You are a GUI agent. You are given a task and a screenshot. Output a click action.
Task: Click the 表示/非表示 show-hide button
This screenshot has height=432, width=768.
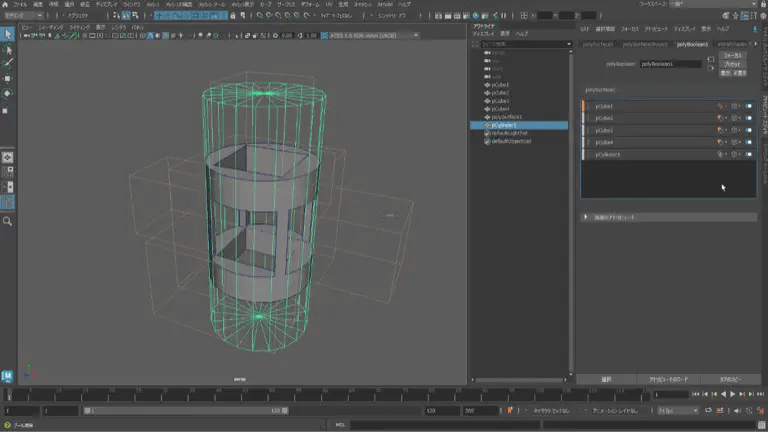[x=733, y=73]
